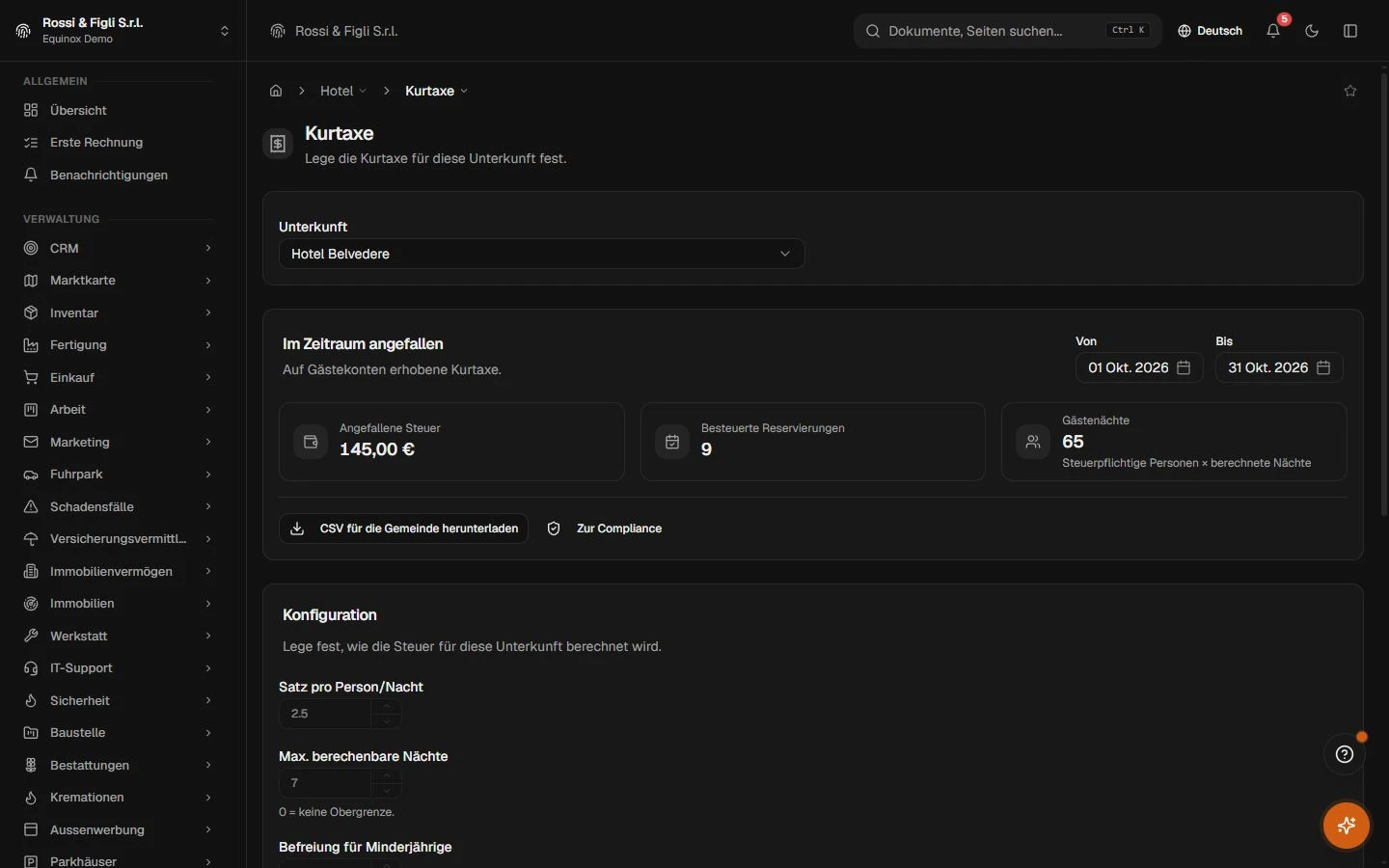The width and height of the screenshot is (1389, 868).
Task: Click the Max. berechenbare Nächte input
Action: (325, 783)
